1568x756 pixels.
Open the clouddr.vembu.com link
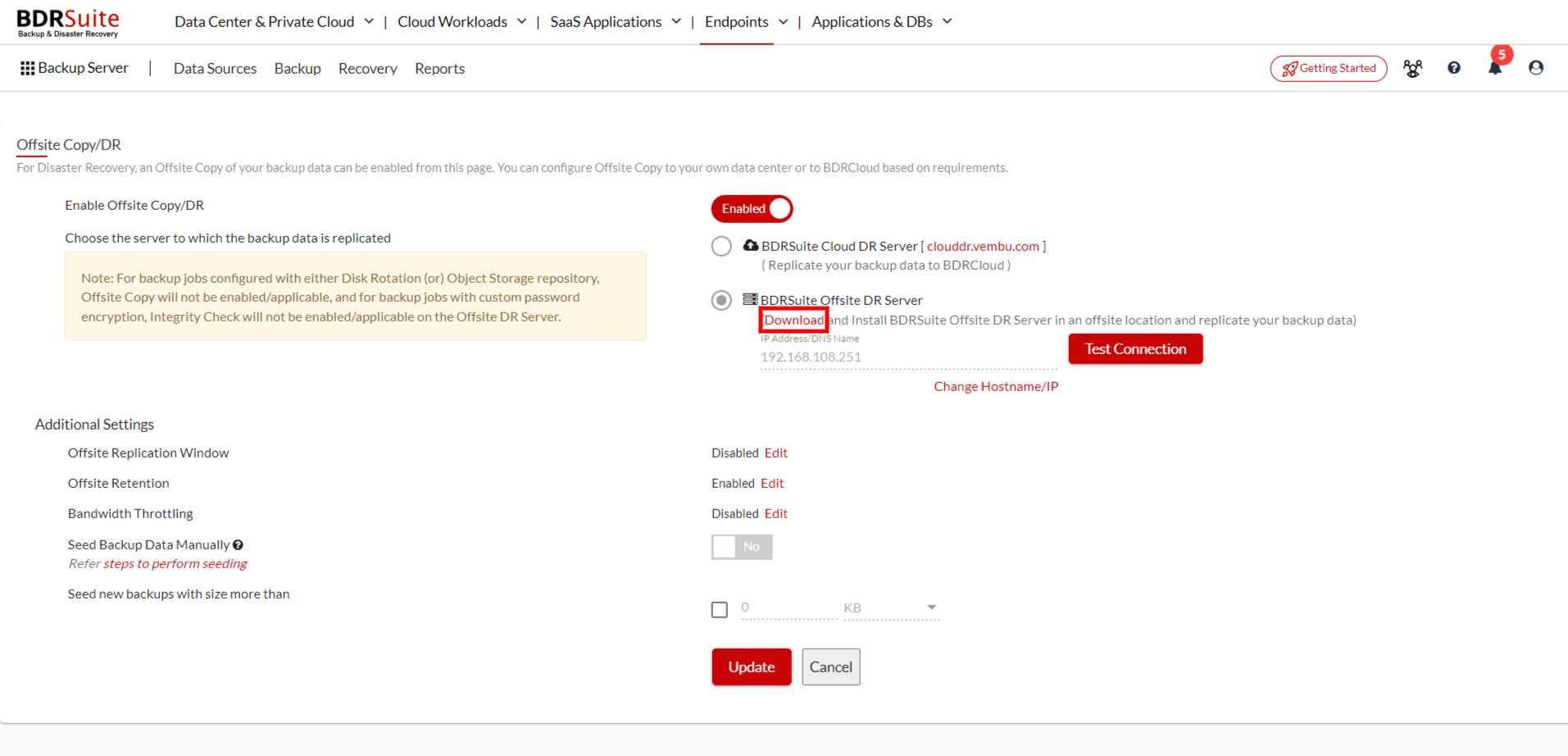983,246
